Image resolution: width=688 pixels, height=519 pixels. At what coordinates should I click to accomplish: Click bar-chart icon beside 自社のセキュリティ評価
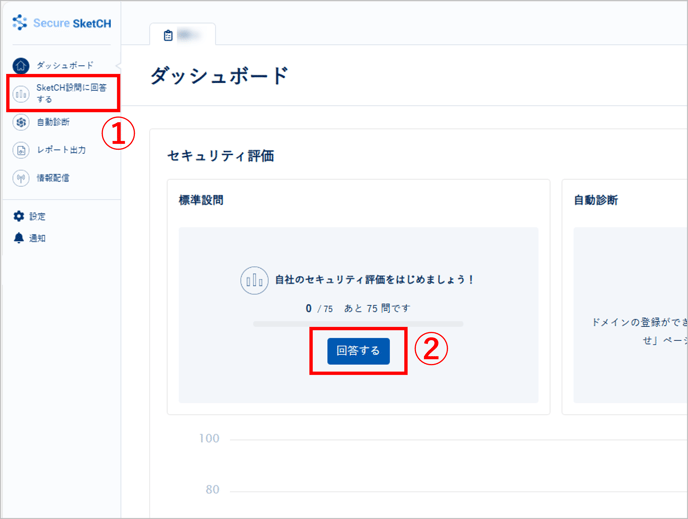coord(254,280)
